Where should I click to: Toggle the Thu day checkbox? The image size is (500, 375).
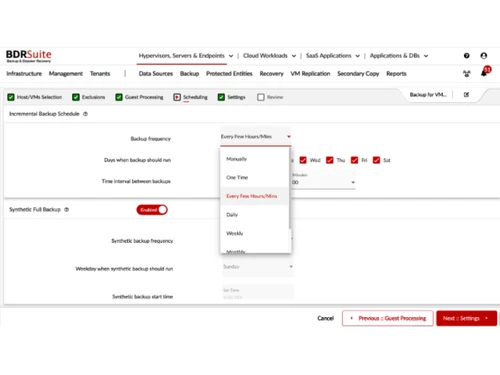point(330,160)
